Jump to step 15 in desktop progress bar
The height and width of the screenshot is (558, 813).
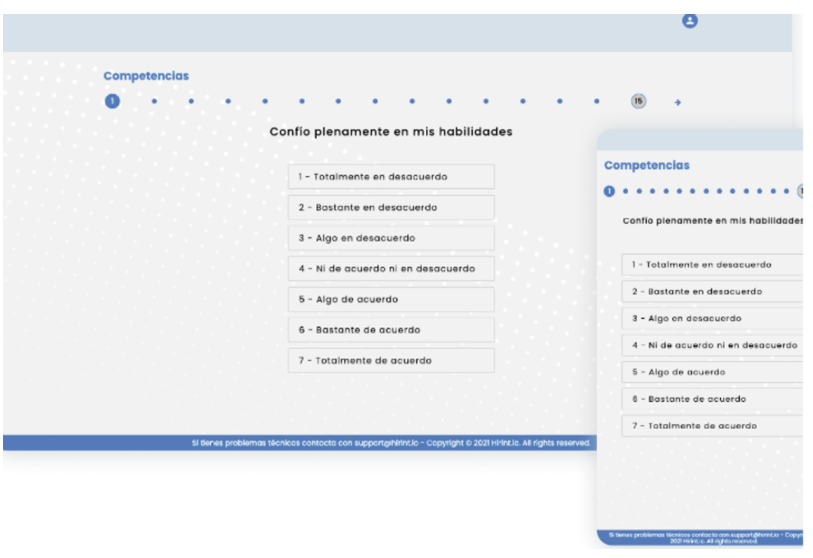(638, 101)
